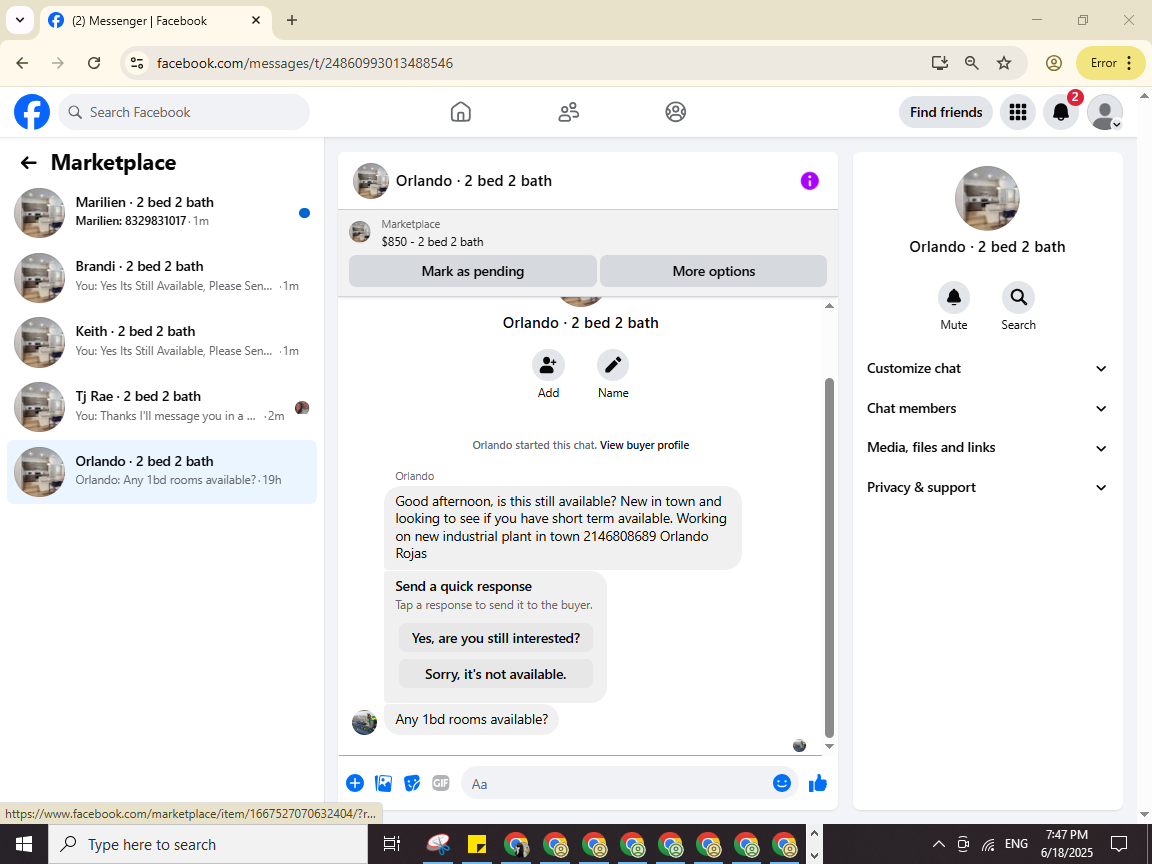
Task: Click More options button
Action: (713, 271)
